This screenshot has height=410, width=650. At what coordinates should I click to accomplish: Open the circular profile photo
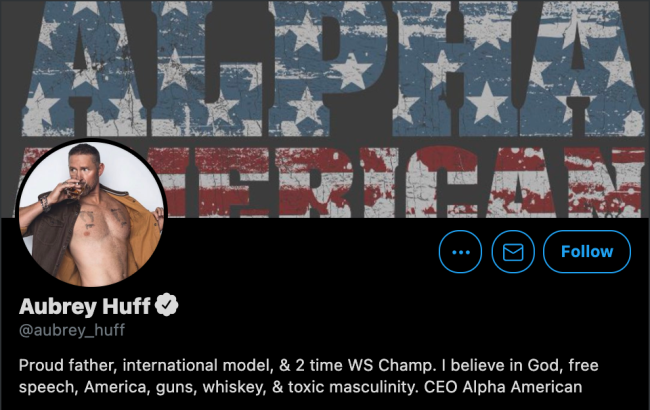point(91,213)
